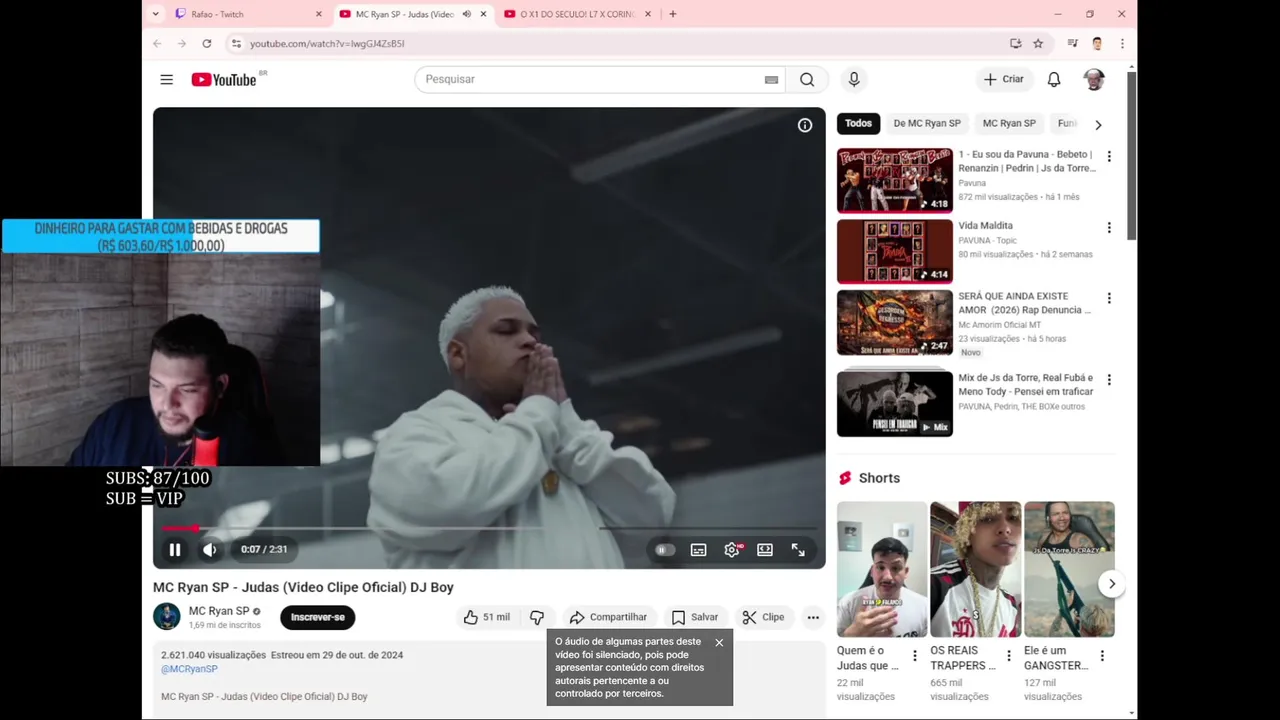Open the account avatar menu

[1094, 79]
